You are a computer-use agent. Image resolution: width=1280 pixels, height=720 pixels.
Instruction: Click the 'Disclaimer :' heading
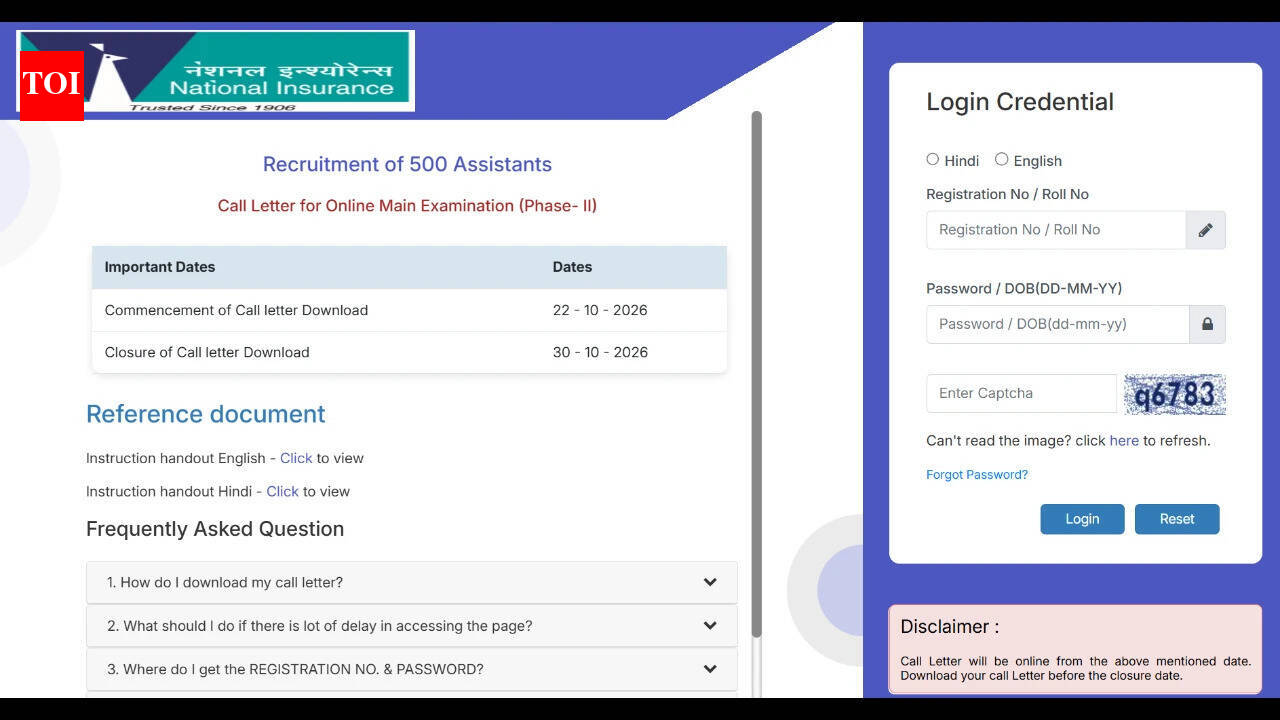pyautogui.click(x=949, y=627)
